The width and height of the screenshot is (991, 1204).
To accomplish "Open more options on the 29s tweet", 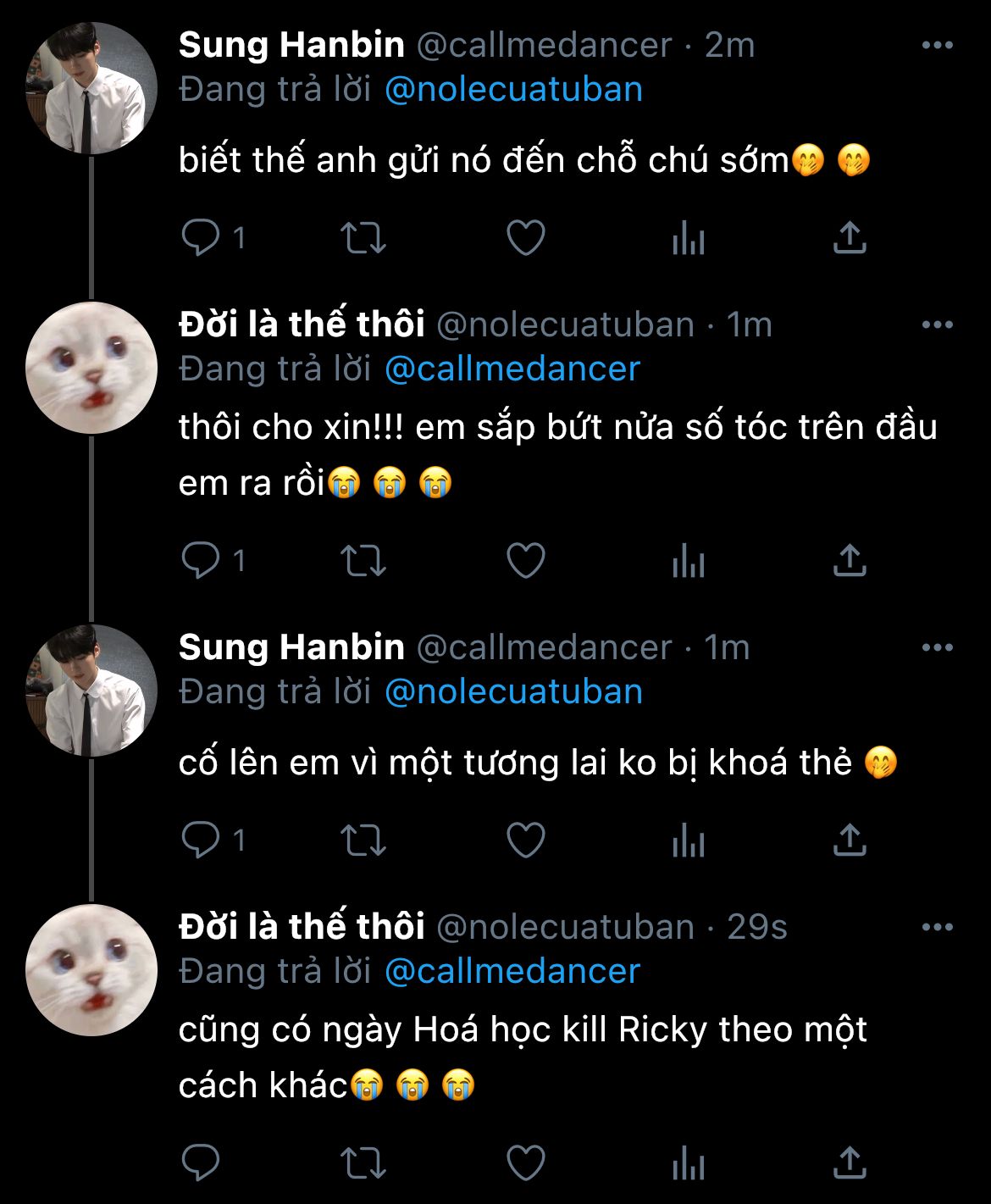I will pos(937,927).
